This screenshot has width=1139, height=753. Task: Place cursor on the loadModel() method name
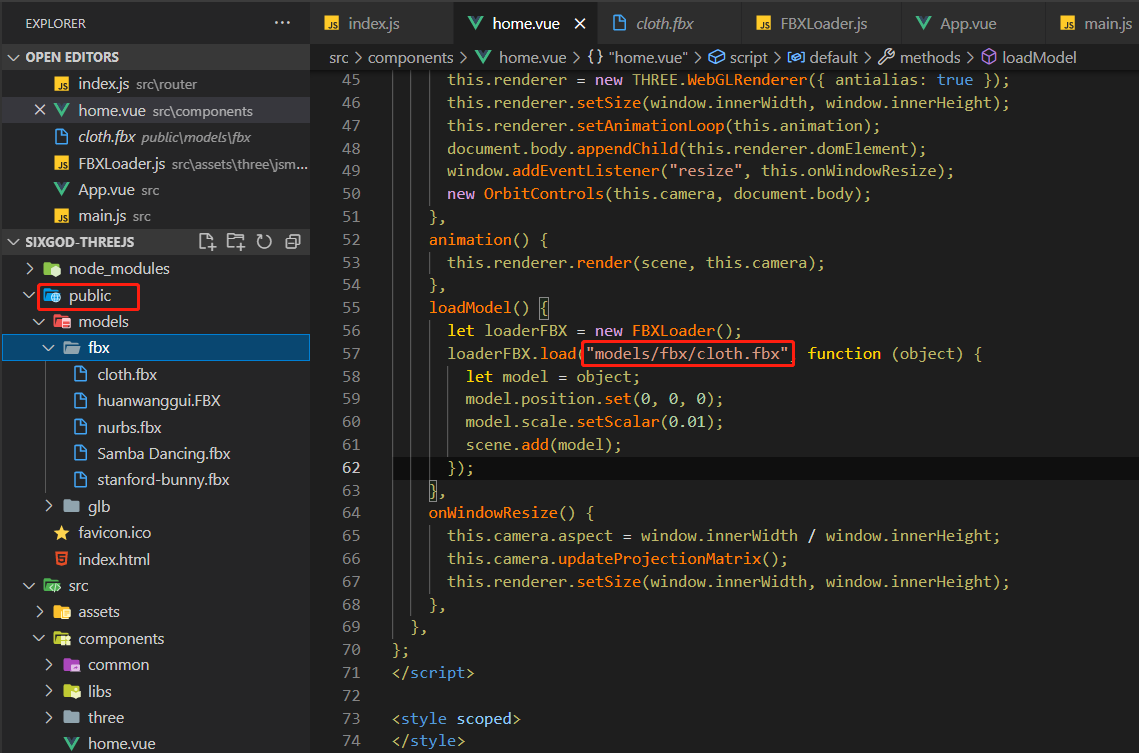pyautogui.click(x=470, y=308)
